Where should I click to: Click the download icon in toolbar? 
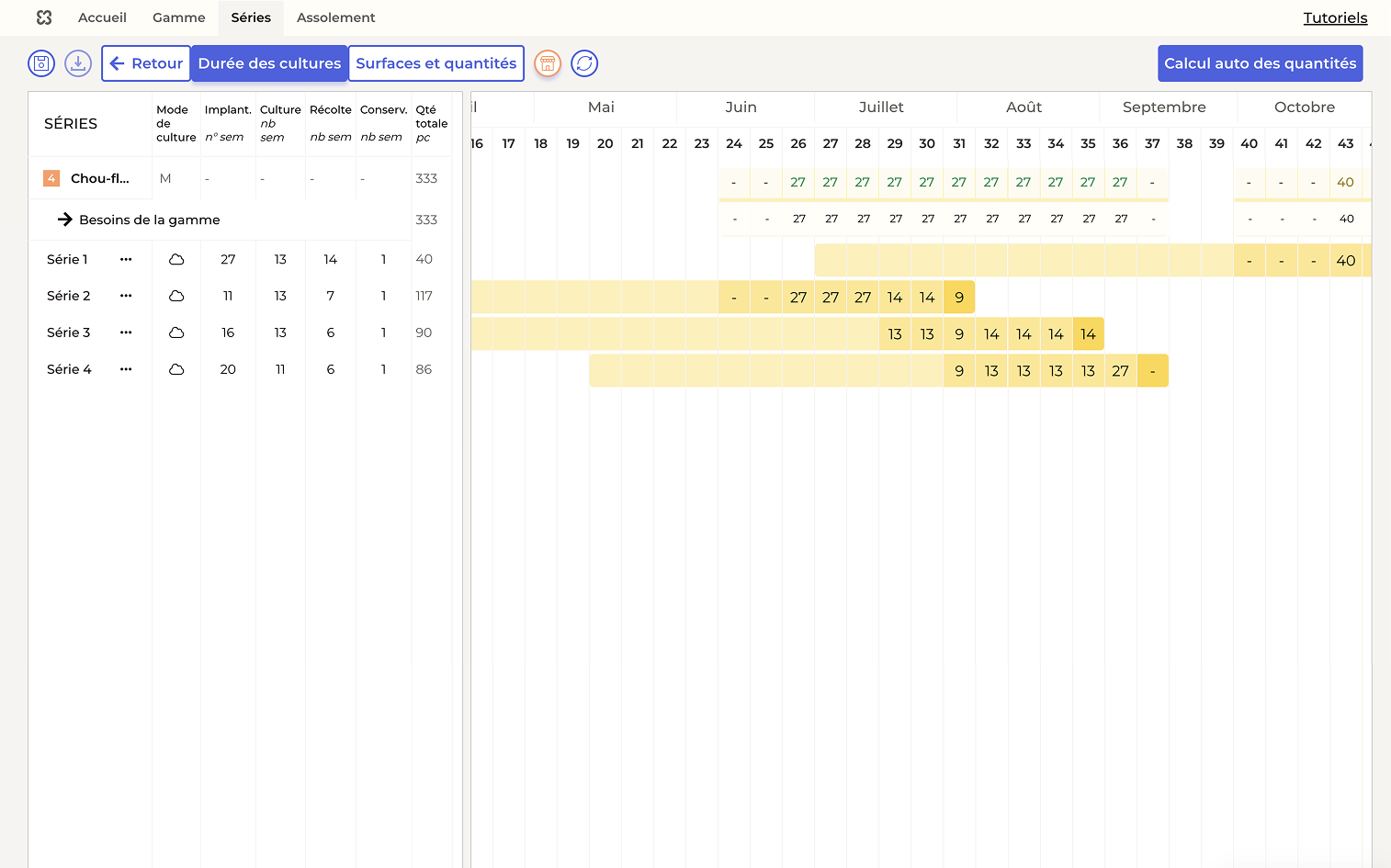[78, 63]
